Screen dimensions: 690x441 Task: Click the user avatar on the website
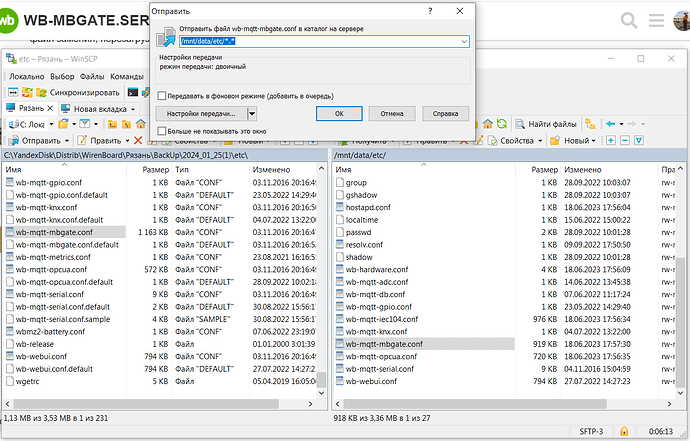pos(682,20)
